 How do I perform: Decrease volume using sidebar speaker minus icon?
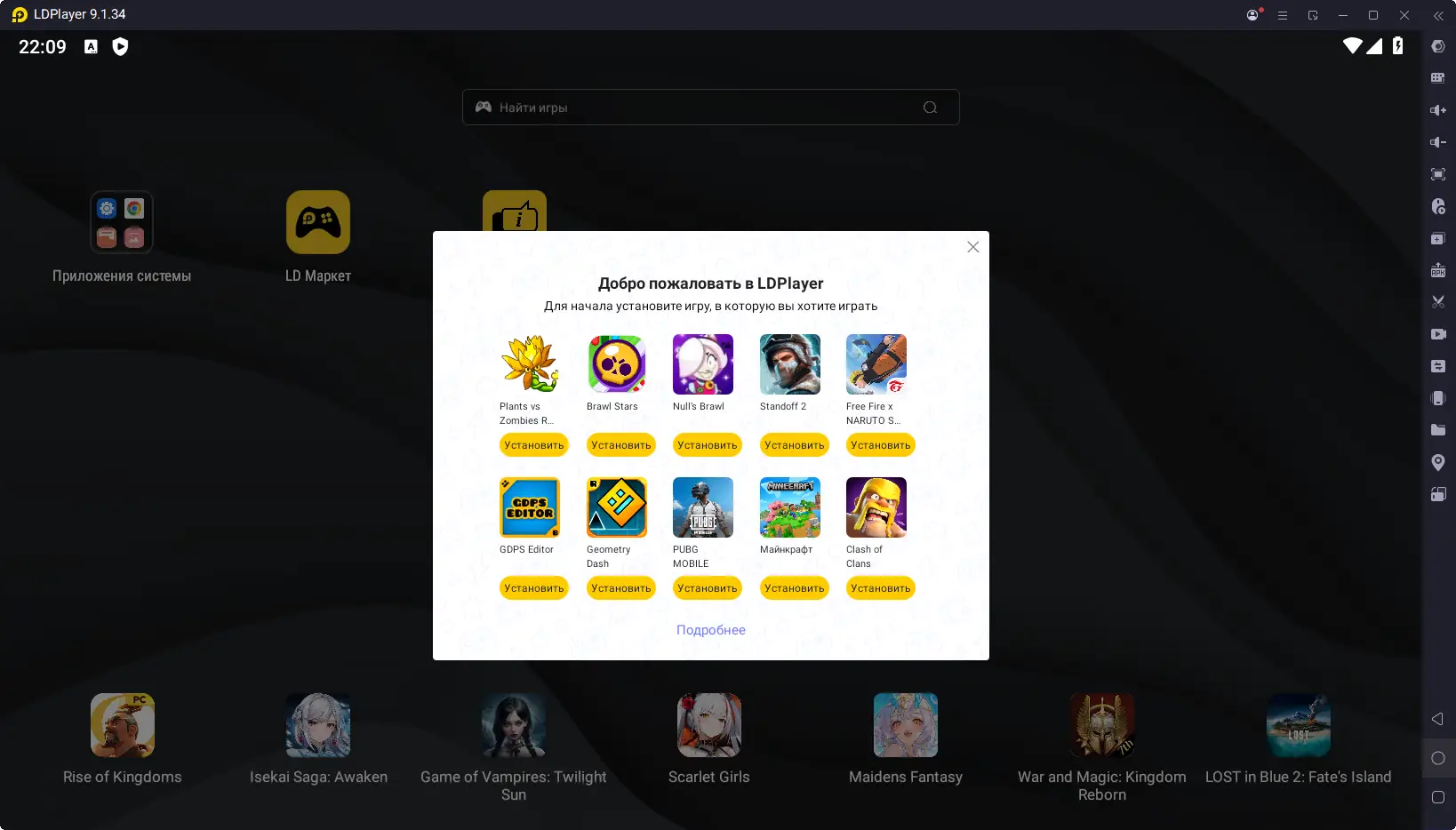[x=1438, y=142]
